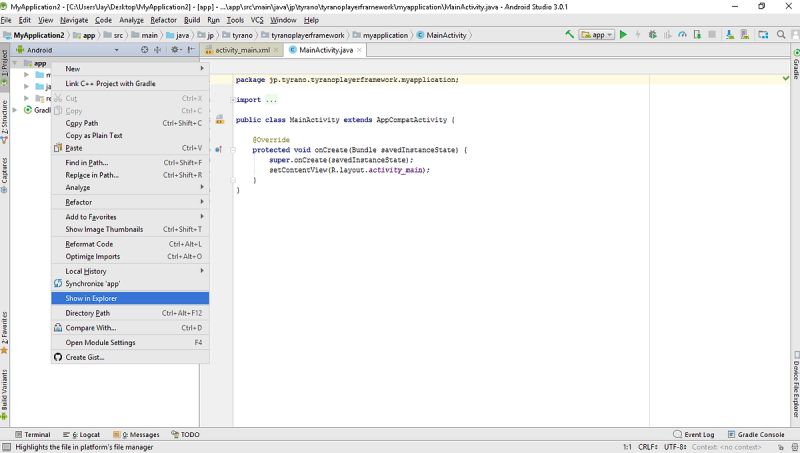800x453 pixels.
Task: Click the collapse all icon in Project panel
Action: pos(158,49)
